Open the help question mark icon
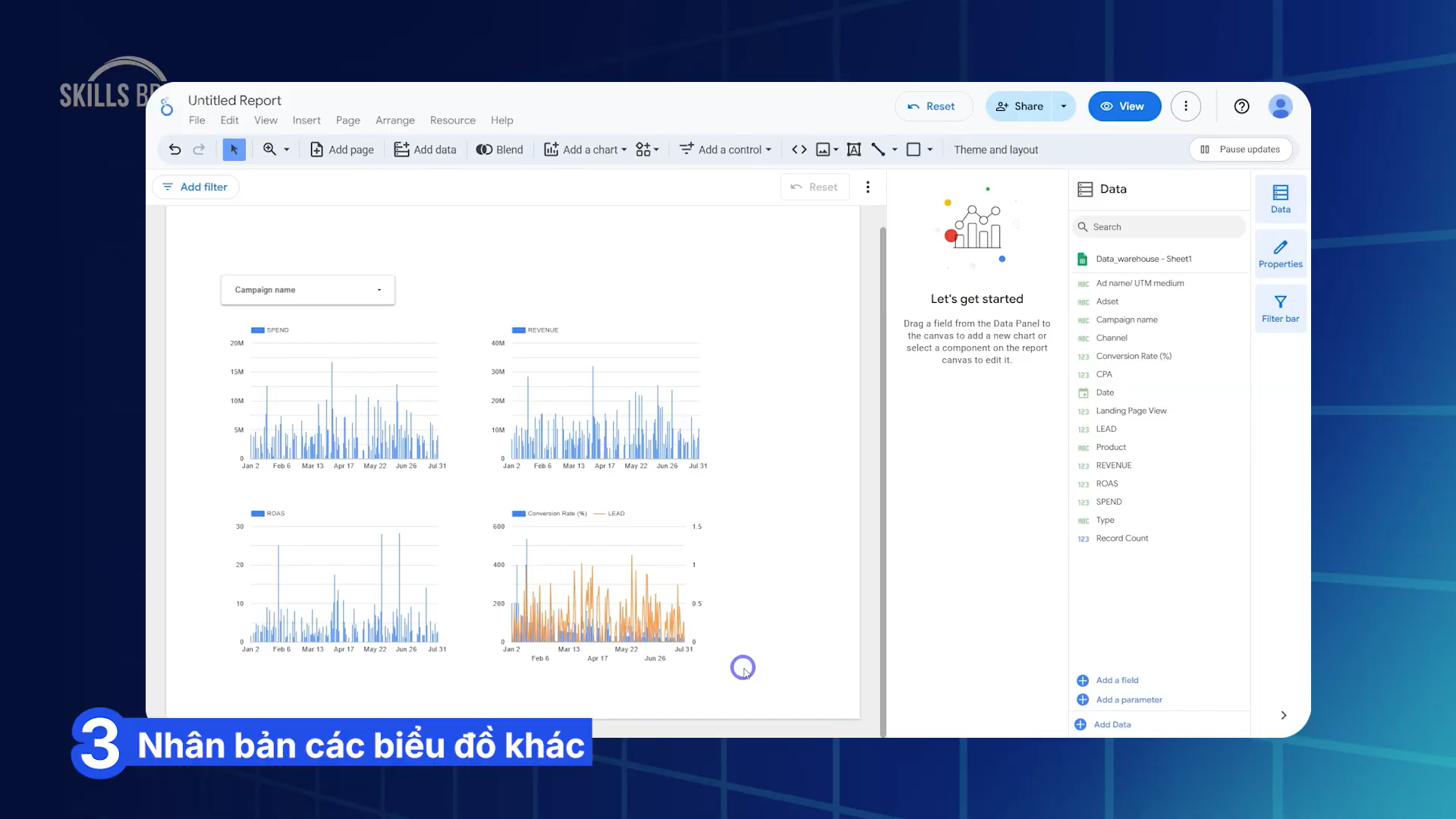Screen dimensions: 1456x819 (x=1241, y=106)
